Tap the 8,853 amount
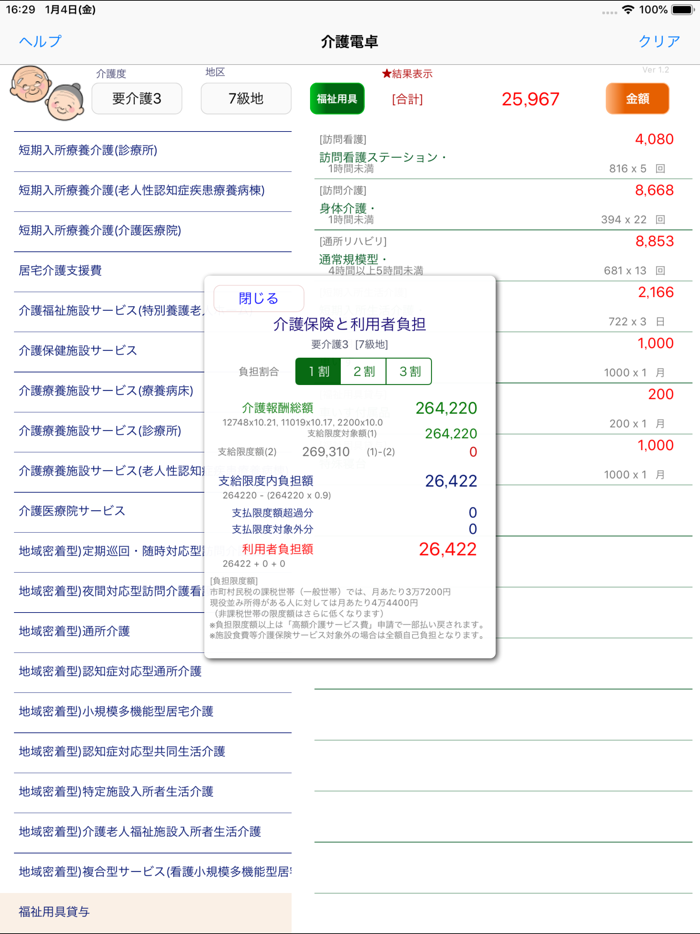Viewport: 700px width, 934px height. pos(654,241)
